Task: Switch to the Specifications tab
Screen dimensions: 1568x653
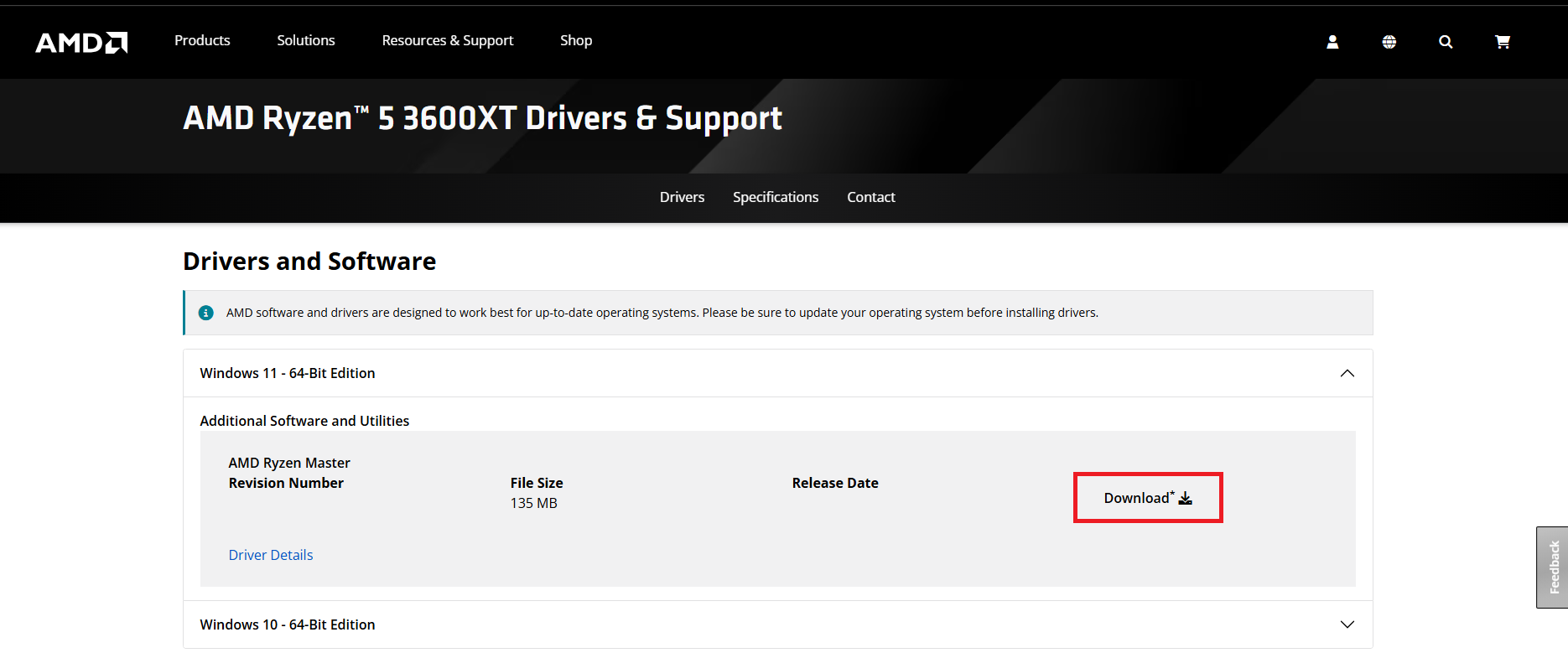Action: [x=776, y=197]
